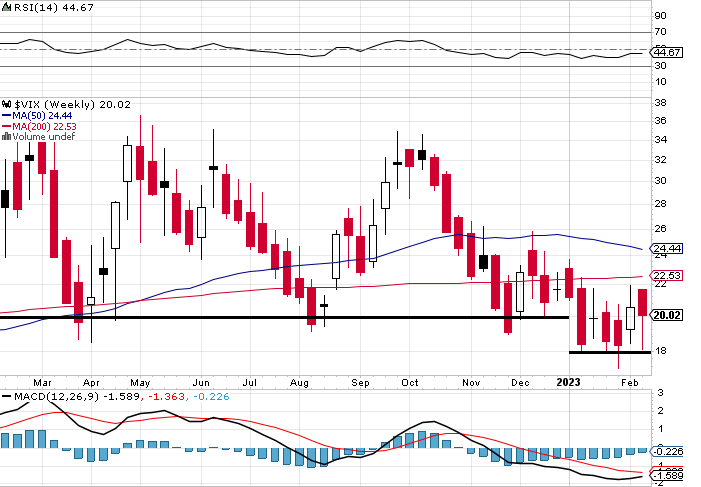Click the 34 price axis label
The width and height of the screenshot is (701, 487).
[660, 140]
